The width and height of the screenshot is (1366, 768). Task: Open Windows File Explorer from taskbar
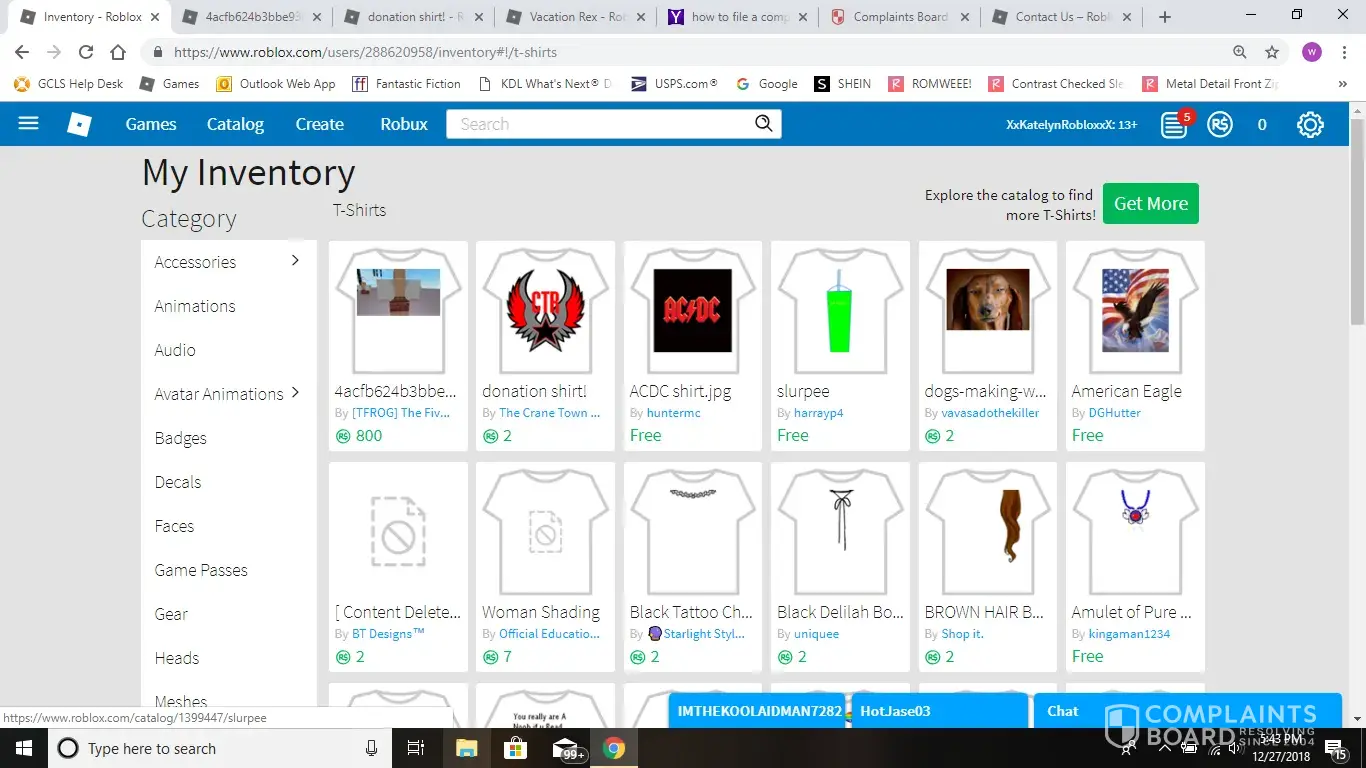[x=467, y=748]
